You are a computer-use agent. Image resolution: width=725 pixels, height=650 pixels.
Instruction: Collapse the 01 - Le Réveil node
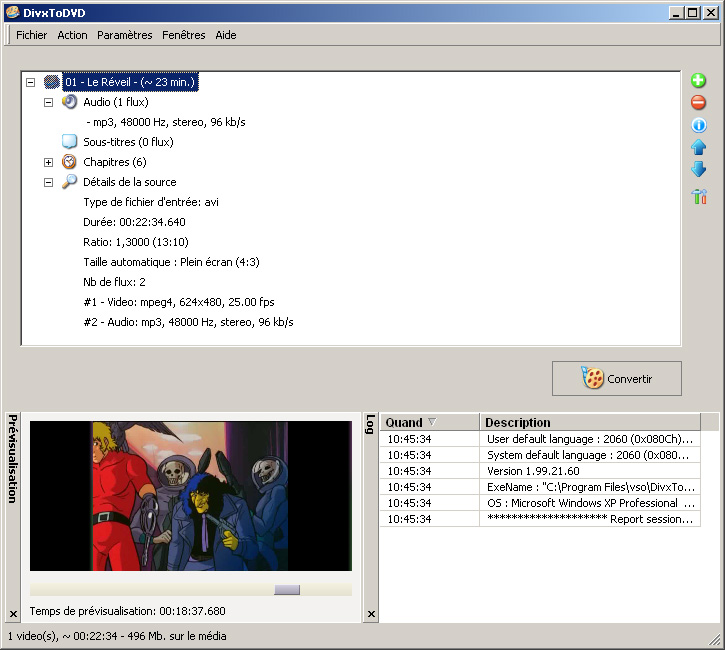click(x=31, y=82)
